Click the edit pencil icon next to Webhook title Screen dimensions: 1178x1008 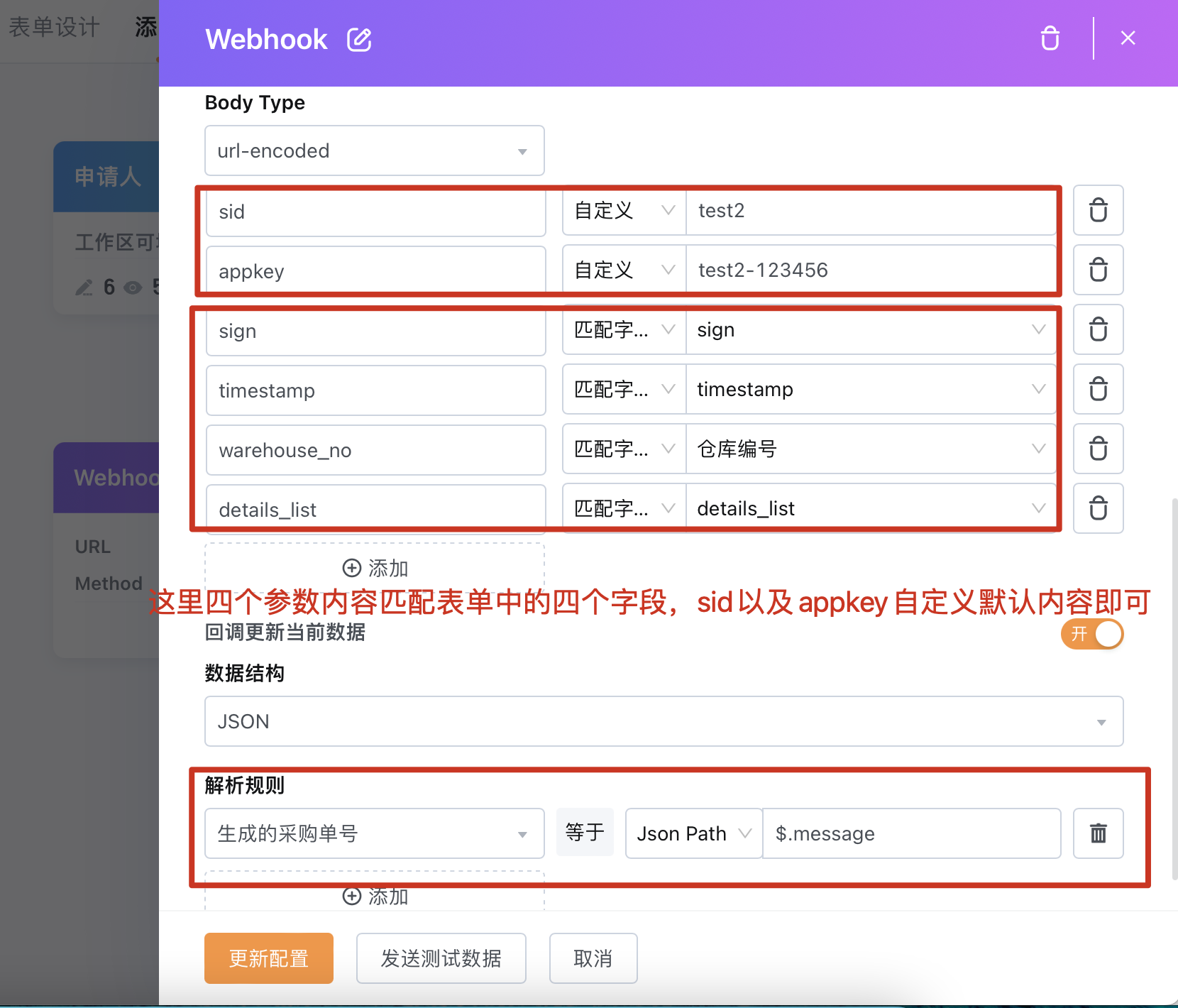click(x=359, y=40)
